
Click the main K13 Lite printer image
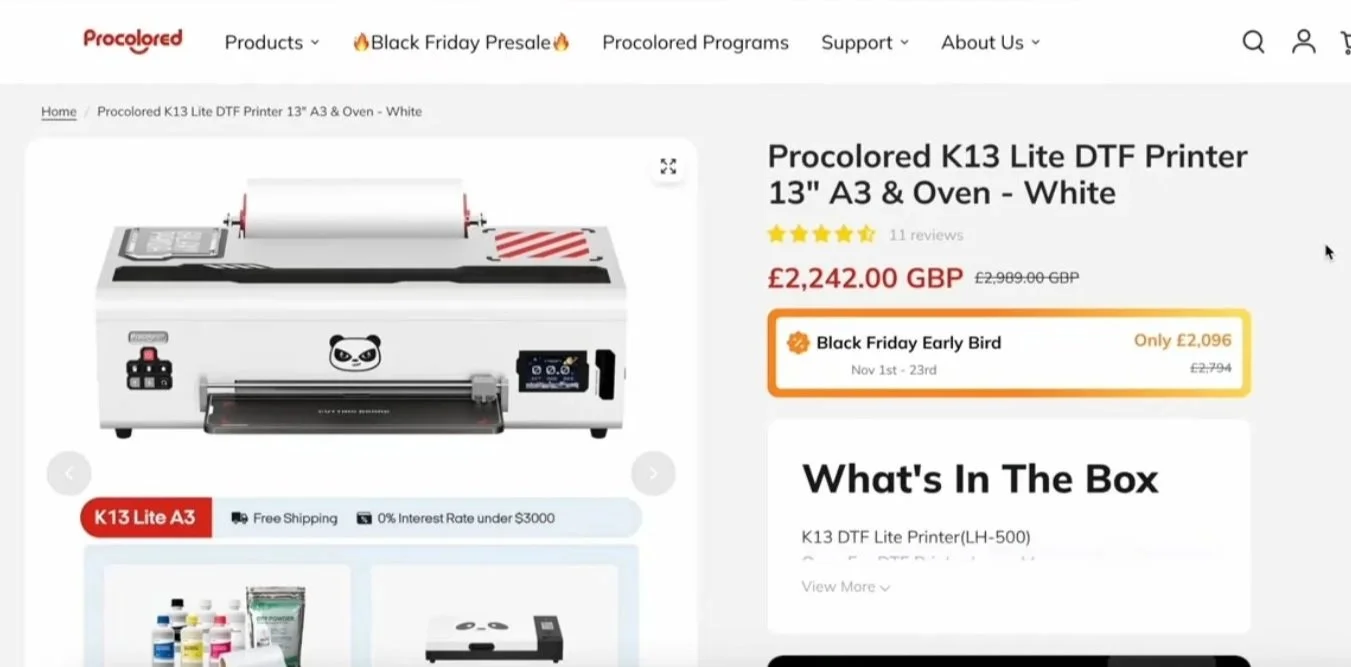[361, 310]
